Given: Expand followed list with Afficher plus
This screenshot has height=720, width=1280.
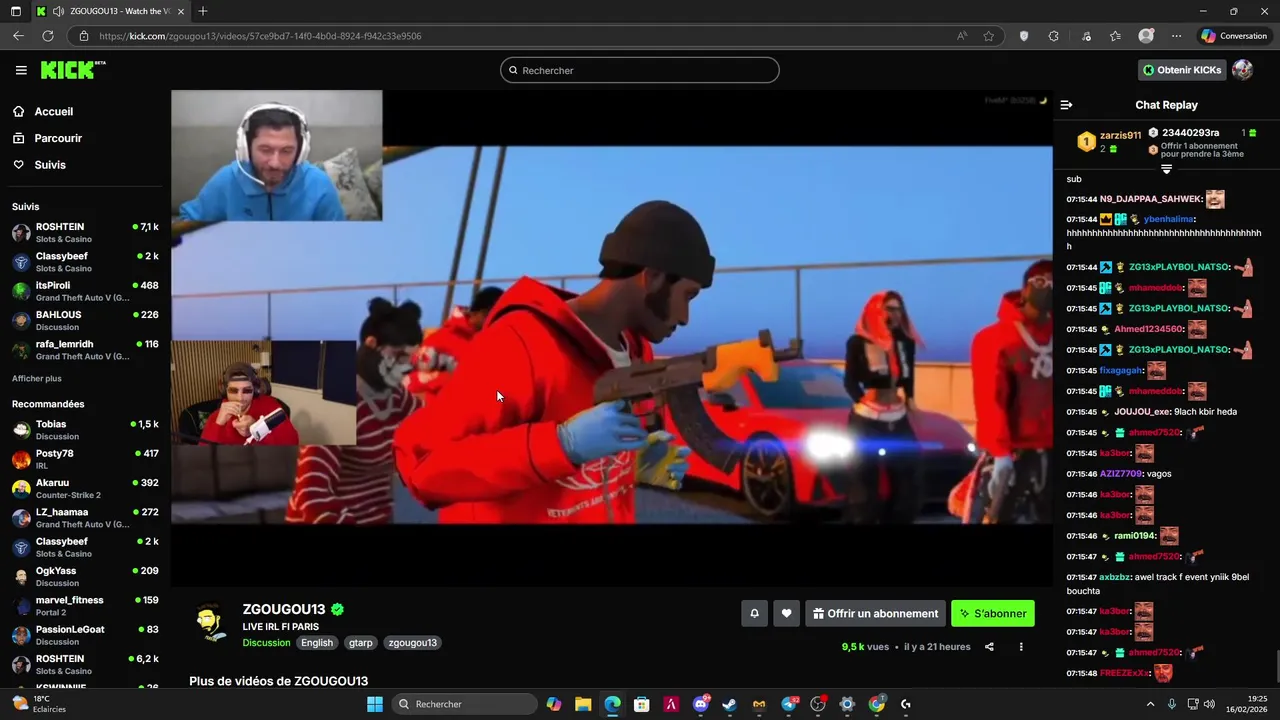Looking at the screenshot, I should click(x=37, y=379).
